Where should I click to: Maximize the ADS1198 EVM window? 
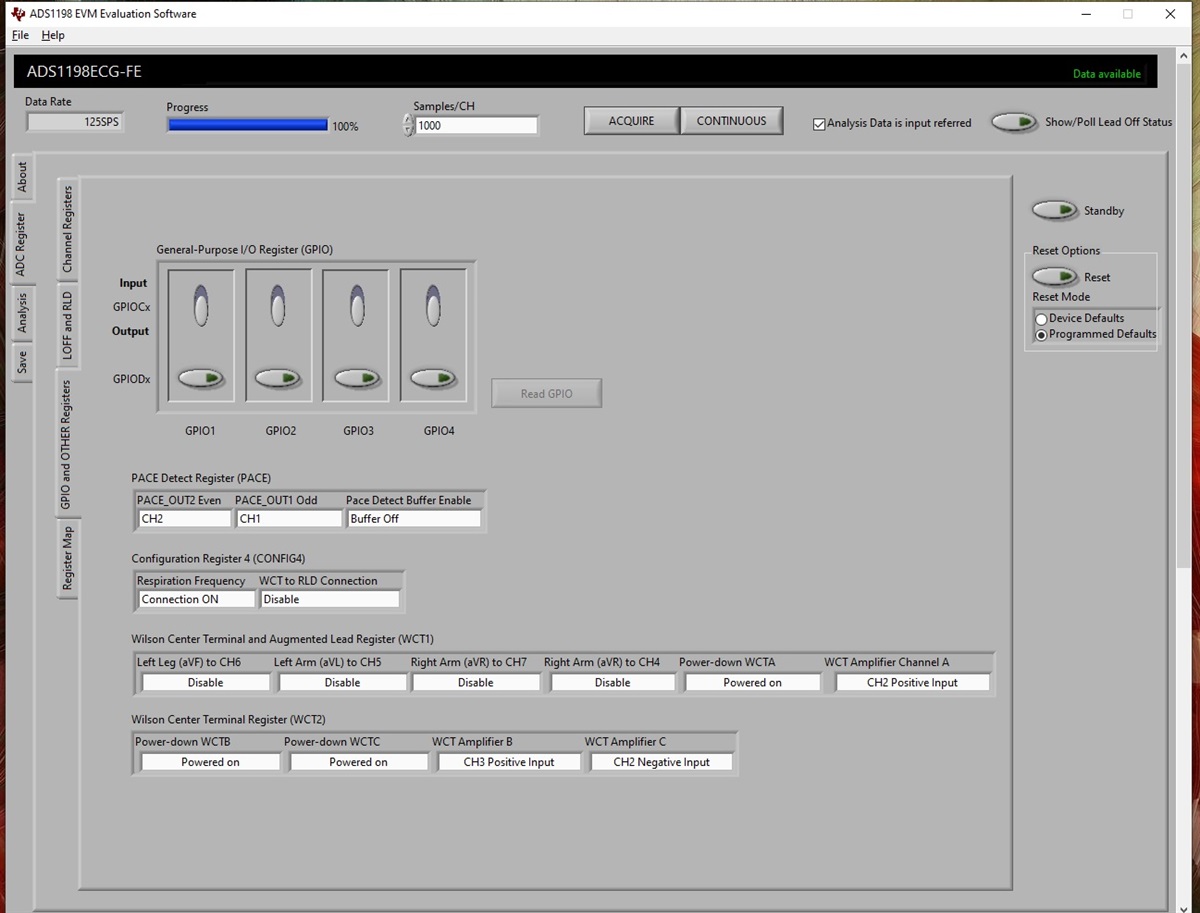pyautogui.click(x=1128, y=14)
